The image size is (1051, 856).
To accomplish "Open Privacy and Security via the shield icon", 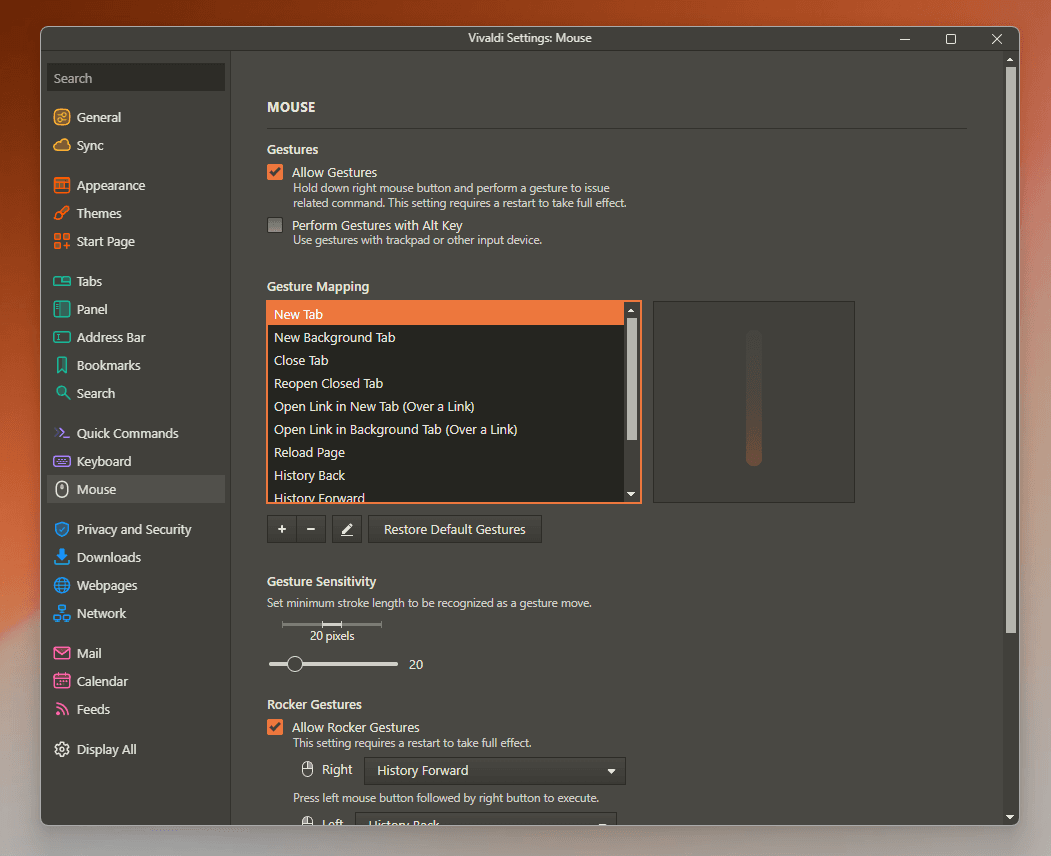I will [61, 529].
